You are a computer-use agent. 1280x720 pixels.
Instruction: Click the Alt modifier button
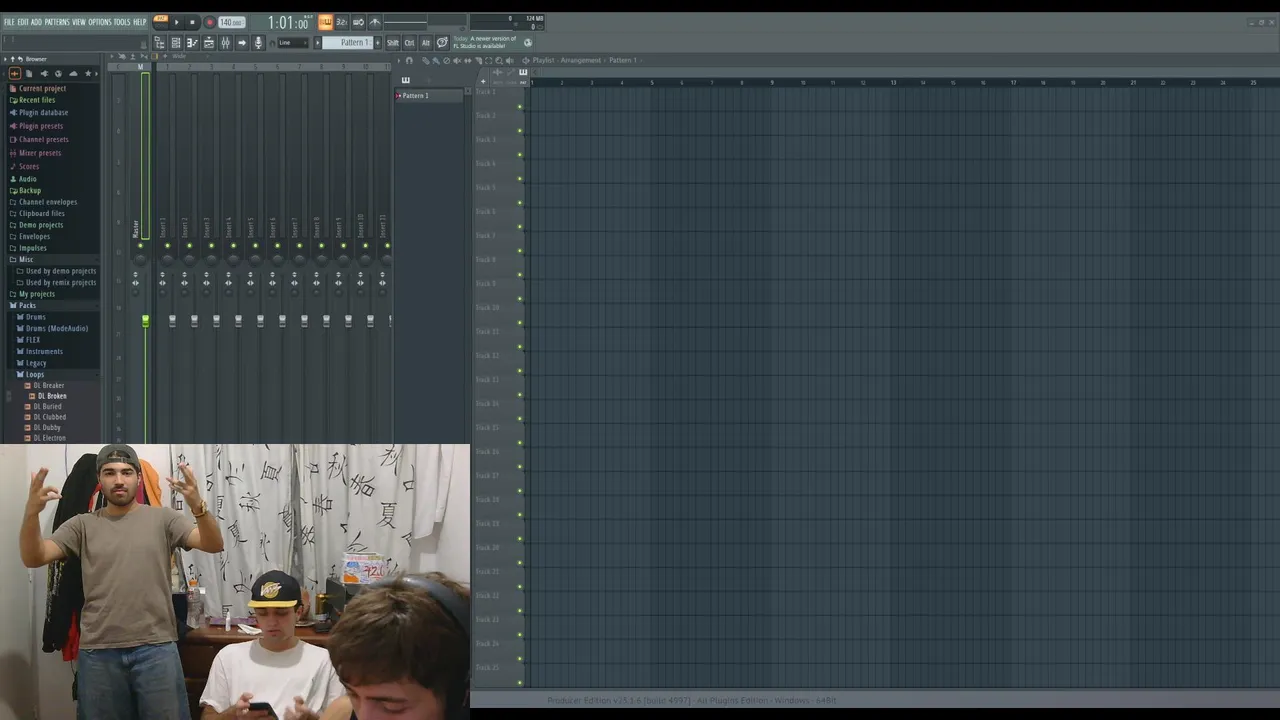click(425, 43)
